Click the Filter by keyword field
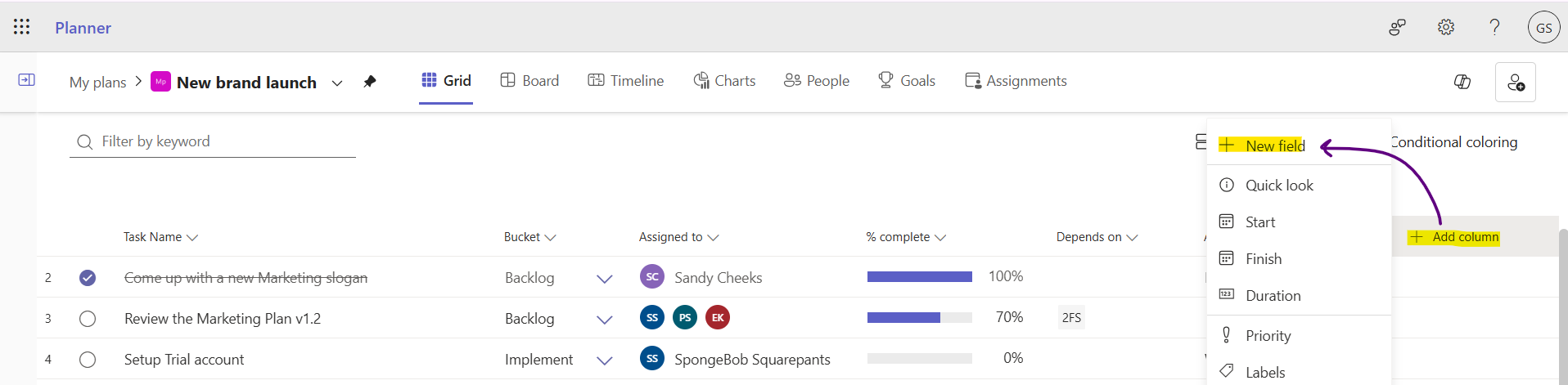1568x385 pixels. click(x=221, y=141)
